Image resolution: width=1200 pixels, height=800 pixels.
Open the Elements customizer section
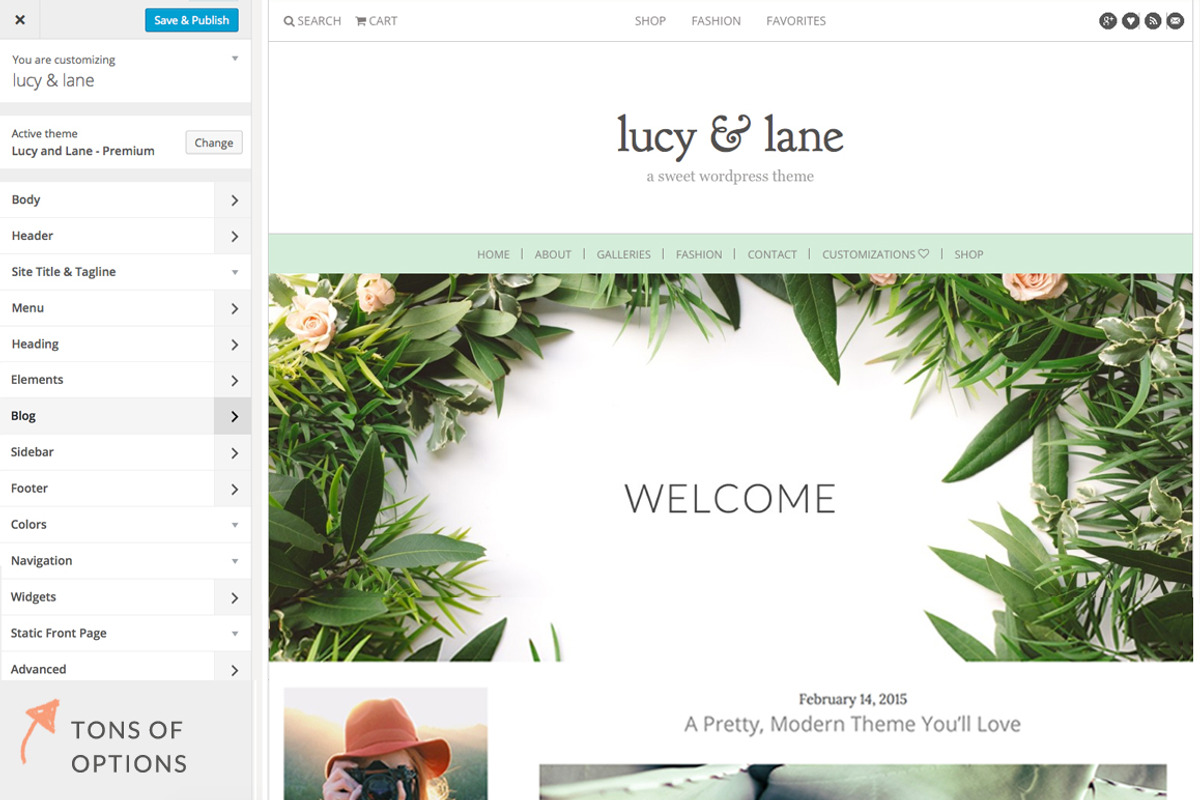pyautogui.click(x=125, y=380)
